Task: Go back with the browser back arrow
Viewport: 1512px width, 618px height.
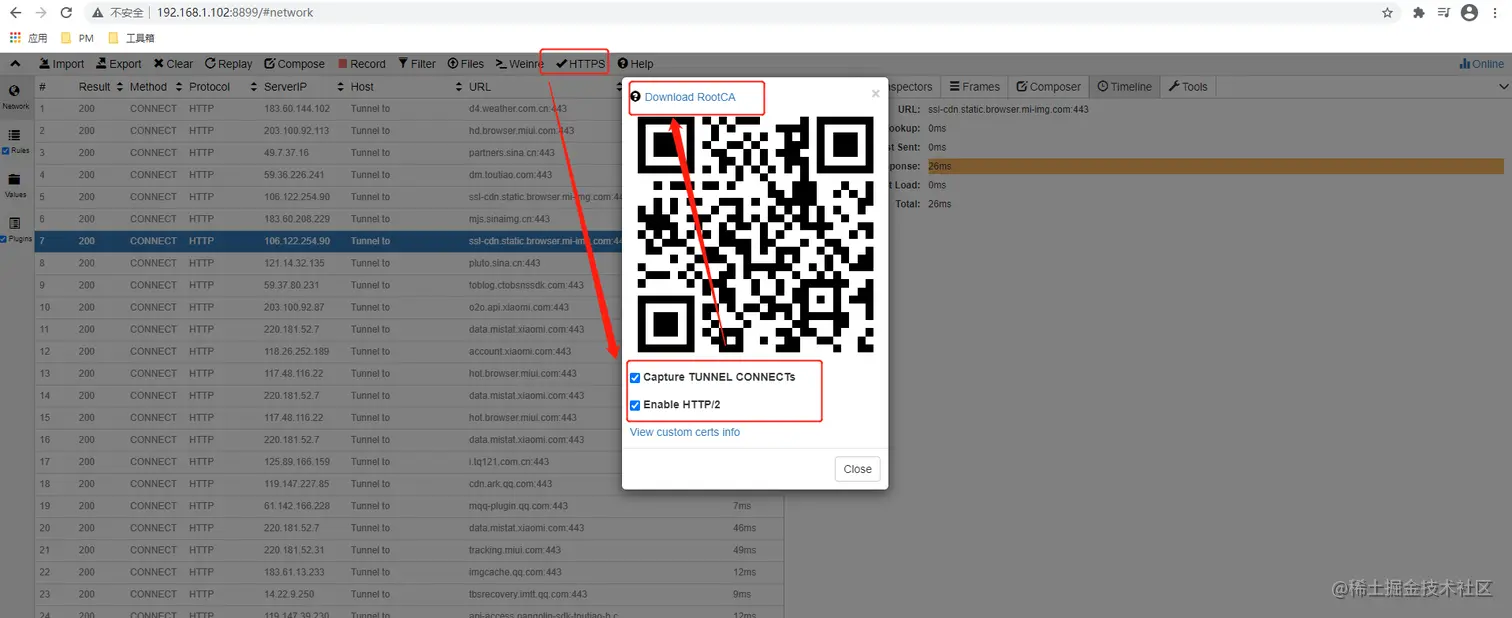Action: (16, 13)
